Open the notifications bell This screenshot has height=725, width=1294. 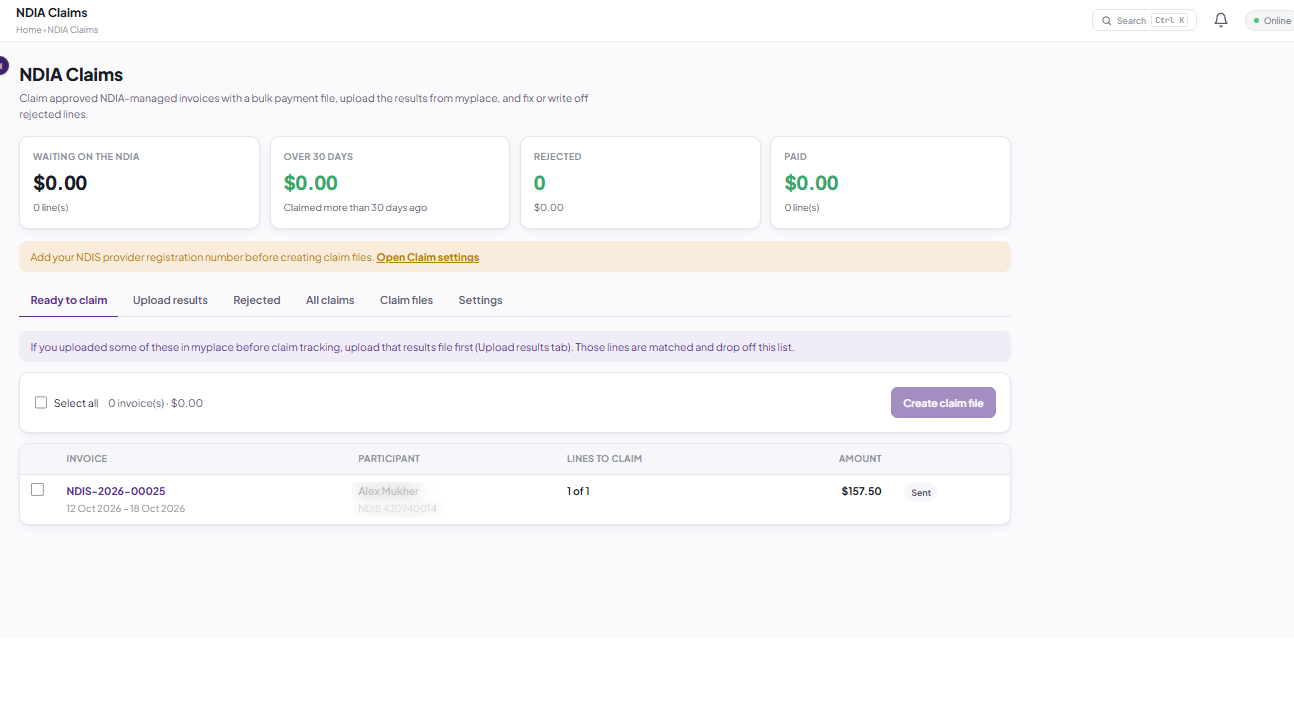pos(1220,20)
